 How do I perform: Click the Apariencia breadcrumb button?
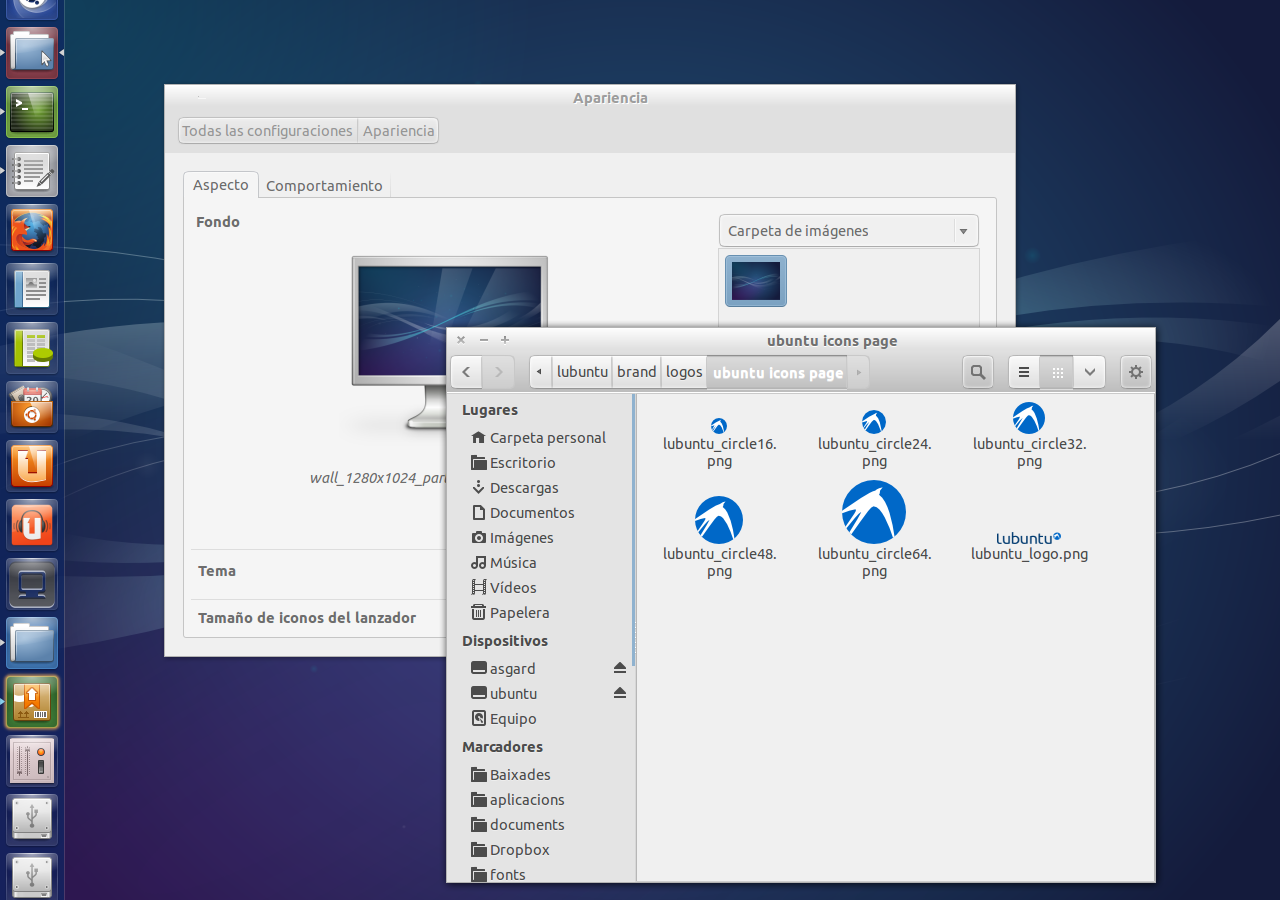[x=398, y=131]
